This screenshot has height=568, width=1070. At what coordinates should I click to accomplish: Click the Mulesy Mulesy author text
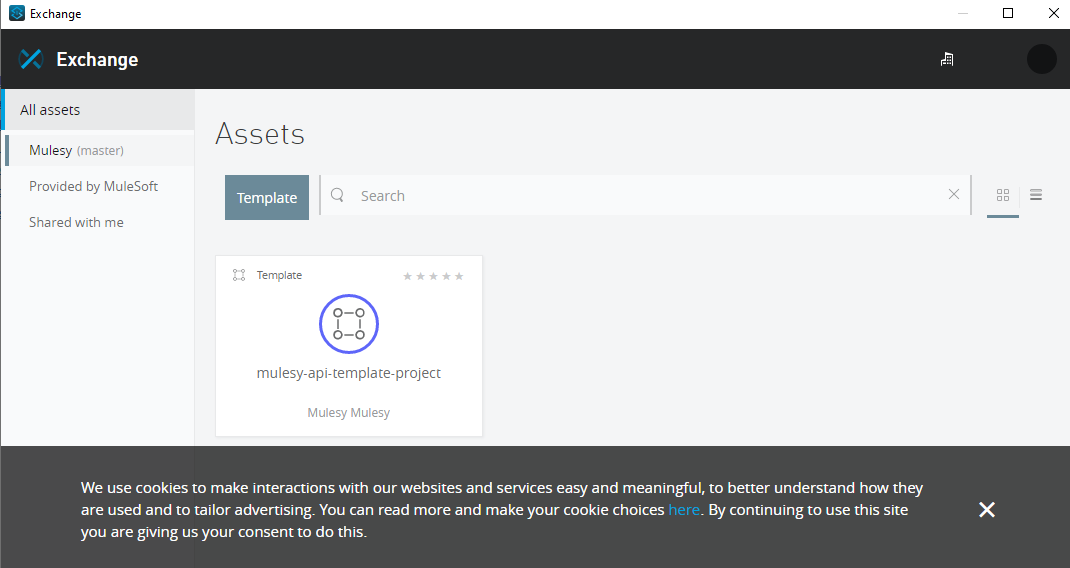pos(349,412)
